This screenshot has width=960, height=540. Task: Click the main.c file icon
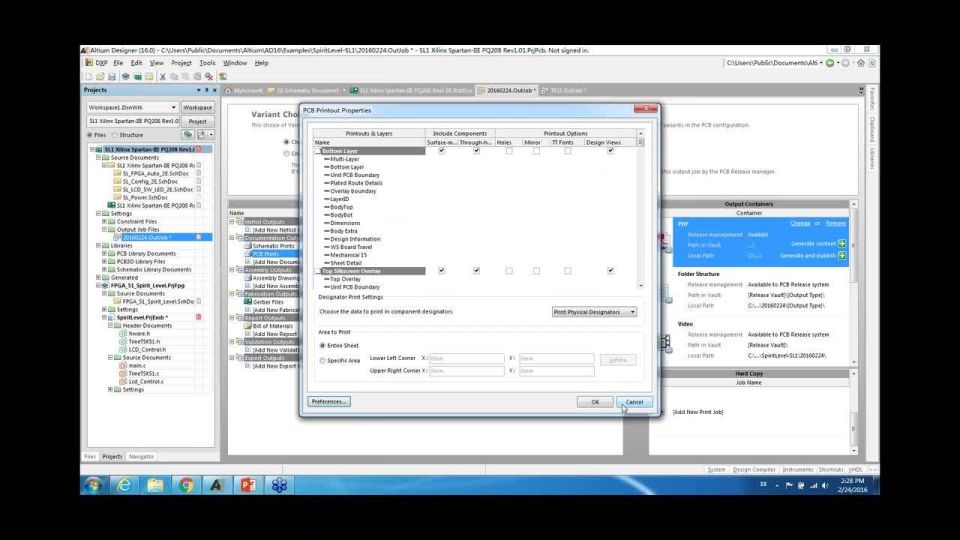(x=123, y=366)
